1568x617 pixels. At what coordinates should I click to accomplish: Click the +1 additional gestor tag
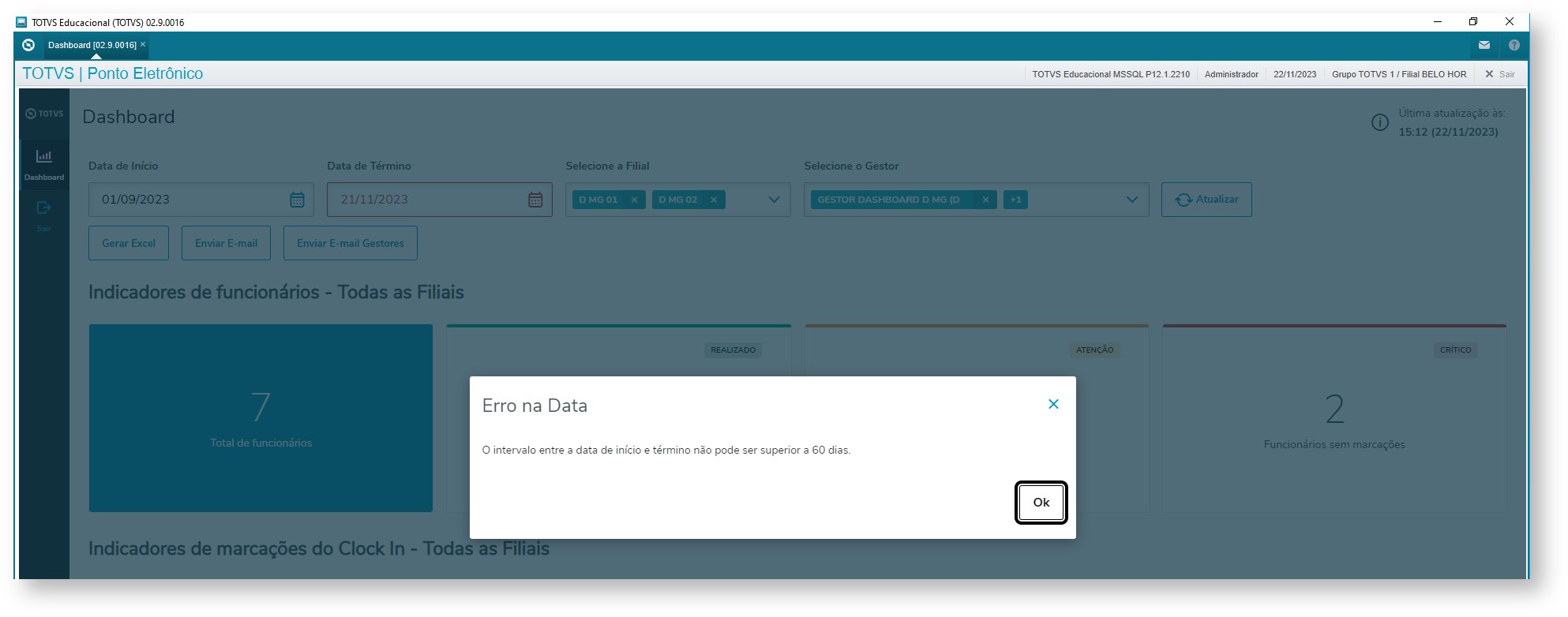(x=1015, y=200)
